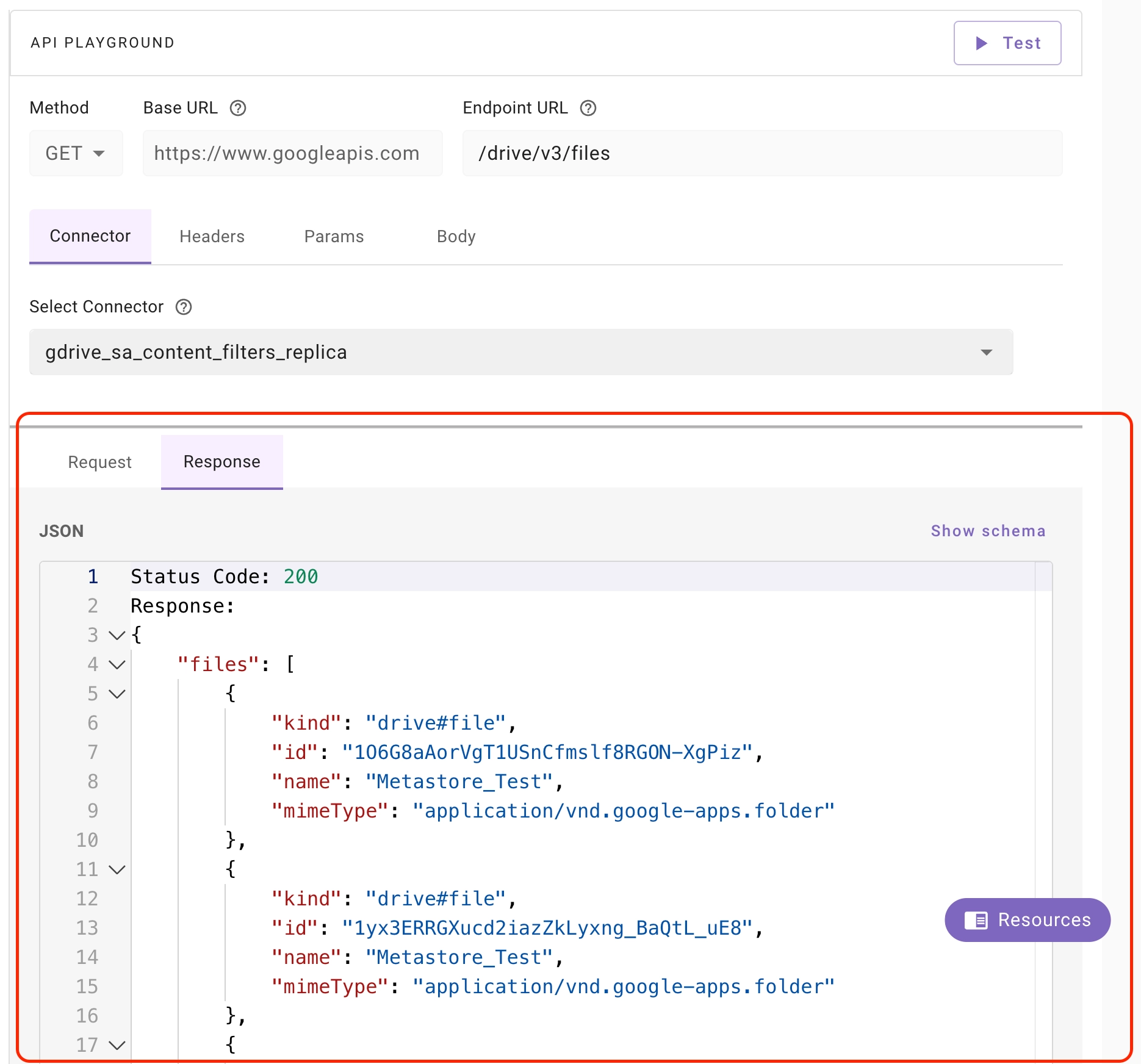The height and width of the screenshot is (1064, 1141).
Task: Switch to the Params tab
Action: tap(334, 237)
